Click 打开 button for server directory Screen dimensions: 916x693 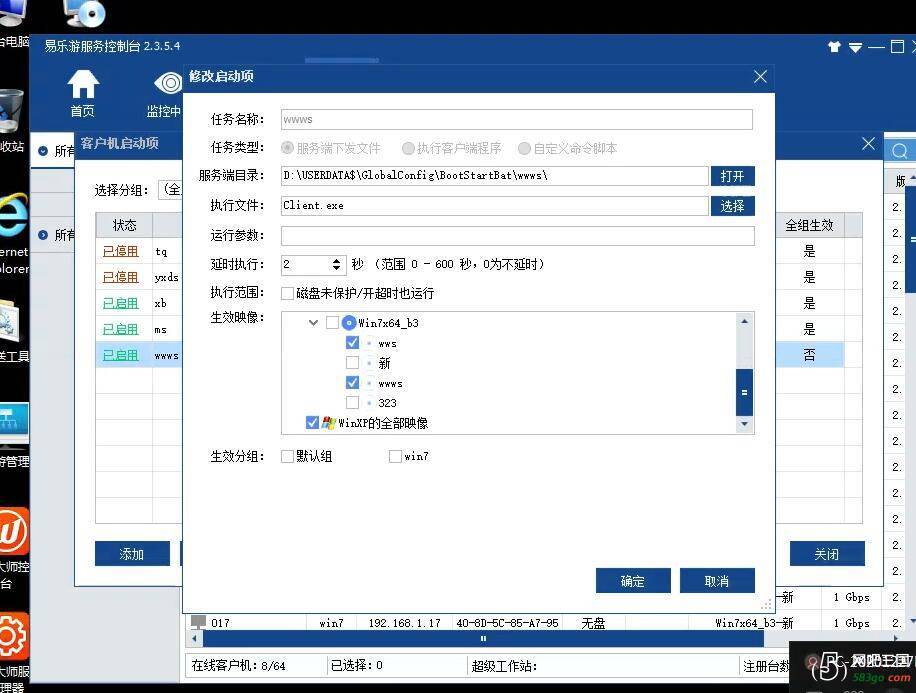coord(733,176)
